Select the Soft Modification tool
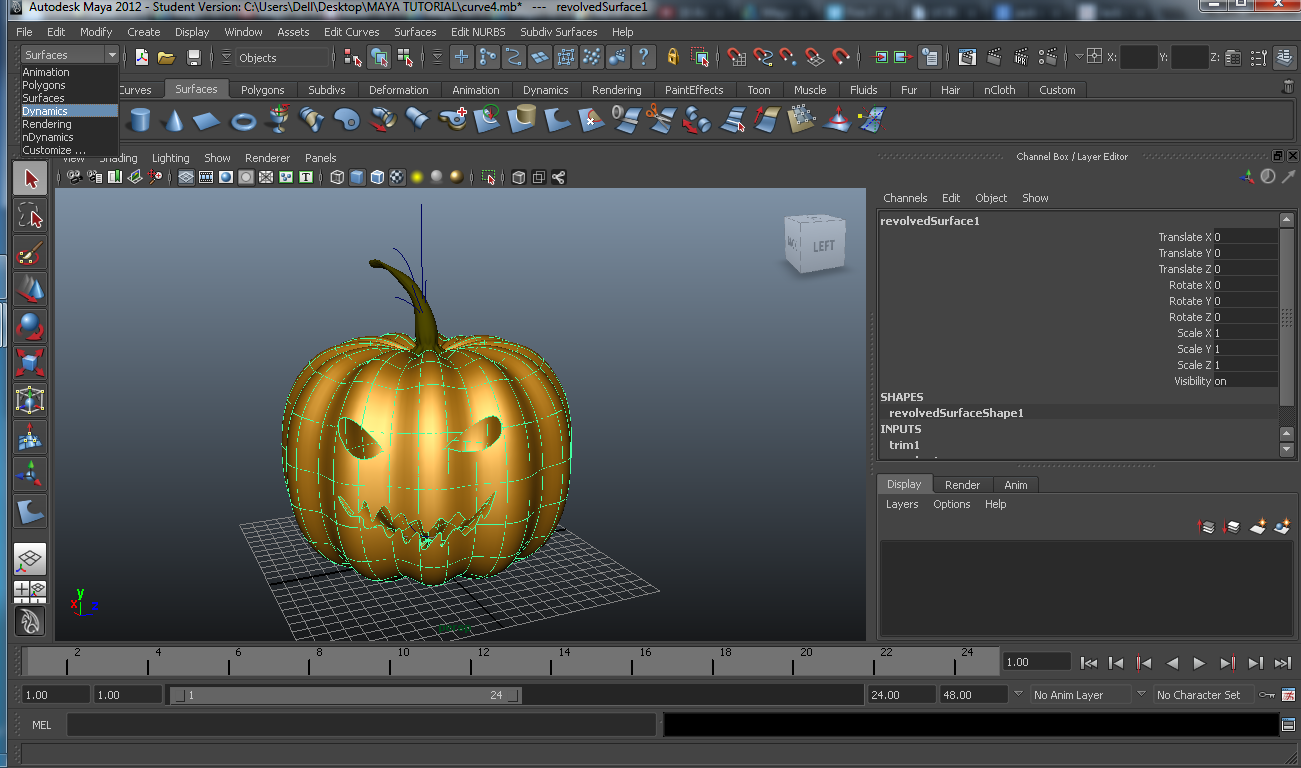 (31, 438)
